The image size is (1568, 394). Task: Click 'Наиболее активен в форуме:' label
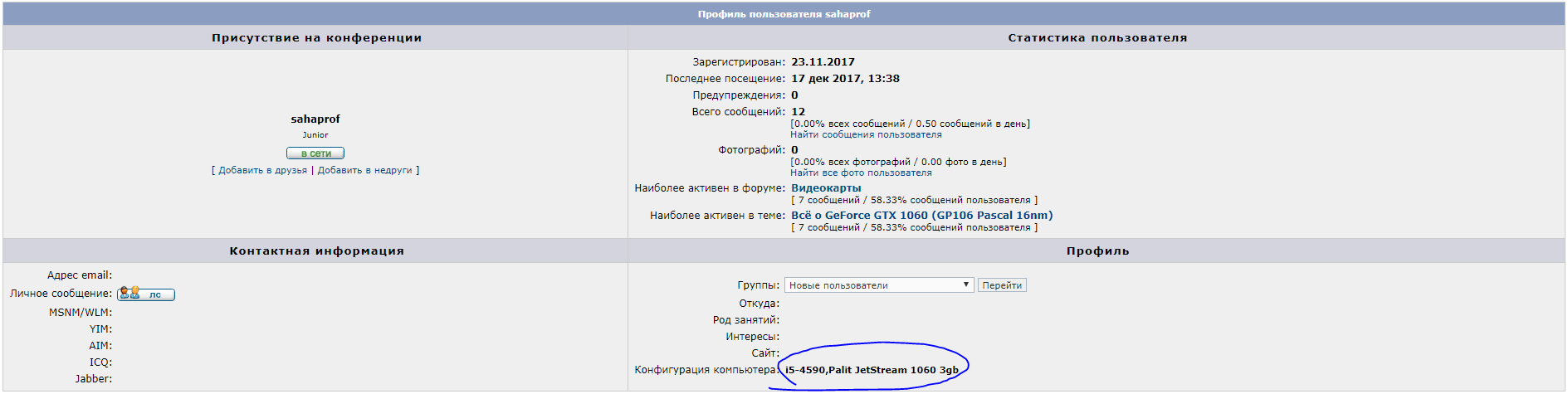click(x=710, y=188)
